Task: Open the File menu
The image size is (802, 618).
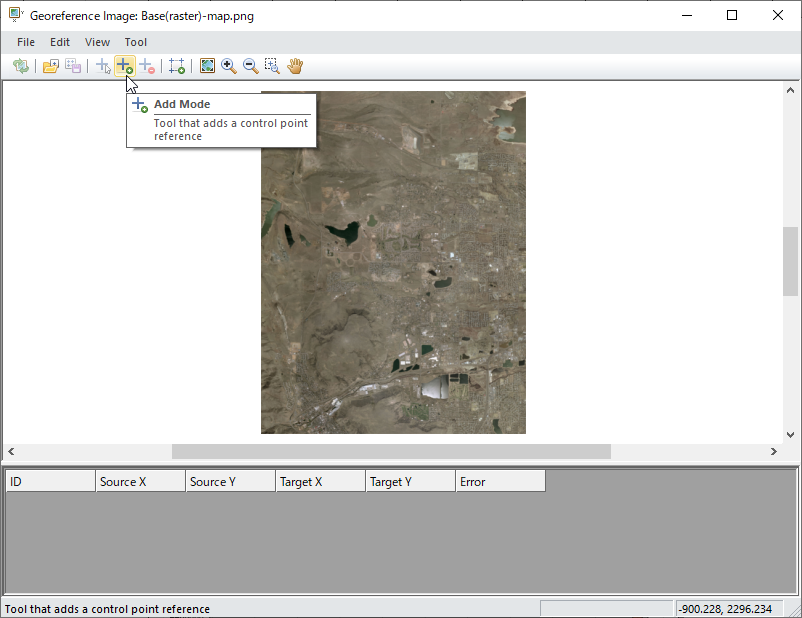Action: (26, 42)
